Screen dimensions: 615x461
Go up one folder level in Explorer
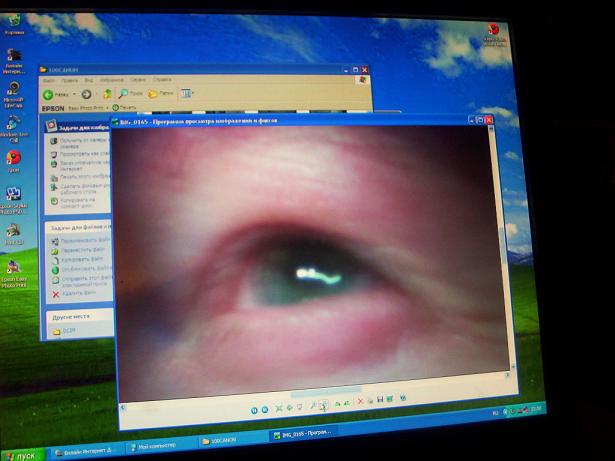pos(107,94)
